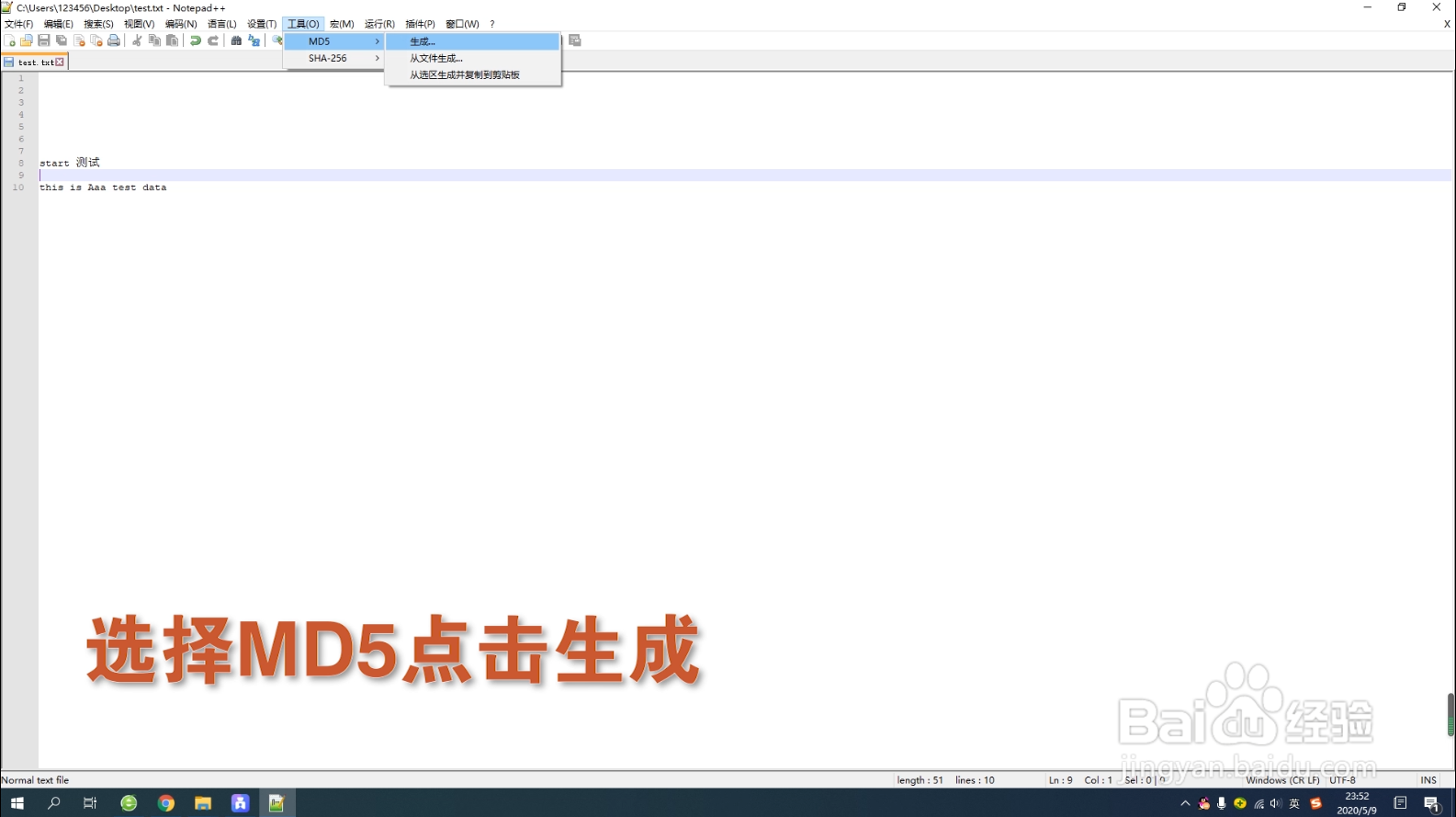Show hidden tray icons chevron

pyautogui.click(x=1185, y=803)
